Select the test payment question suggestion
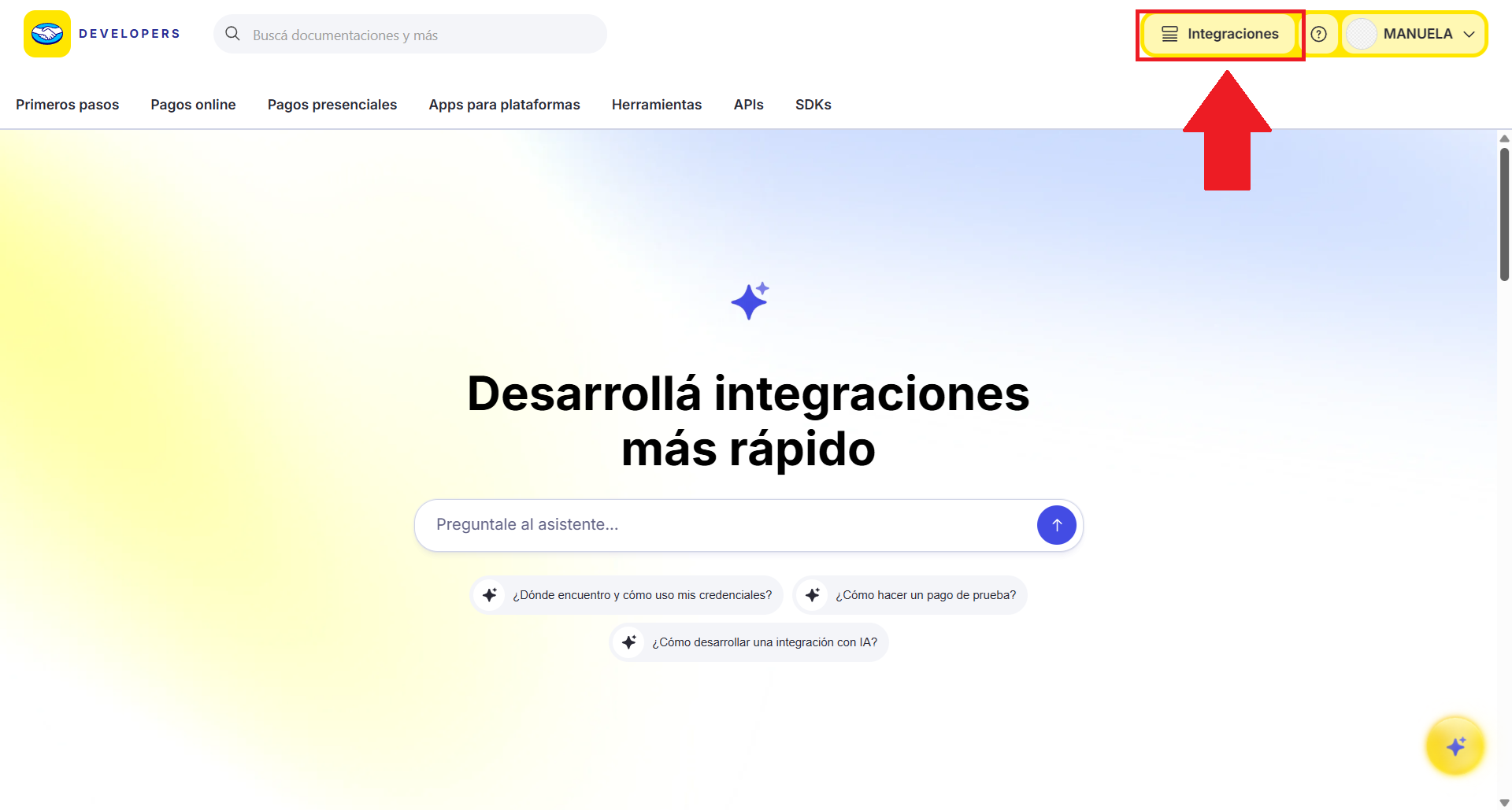 (x=910, y=595)
